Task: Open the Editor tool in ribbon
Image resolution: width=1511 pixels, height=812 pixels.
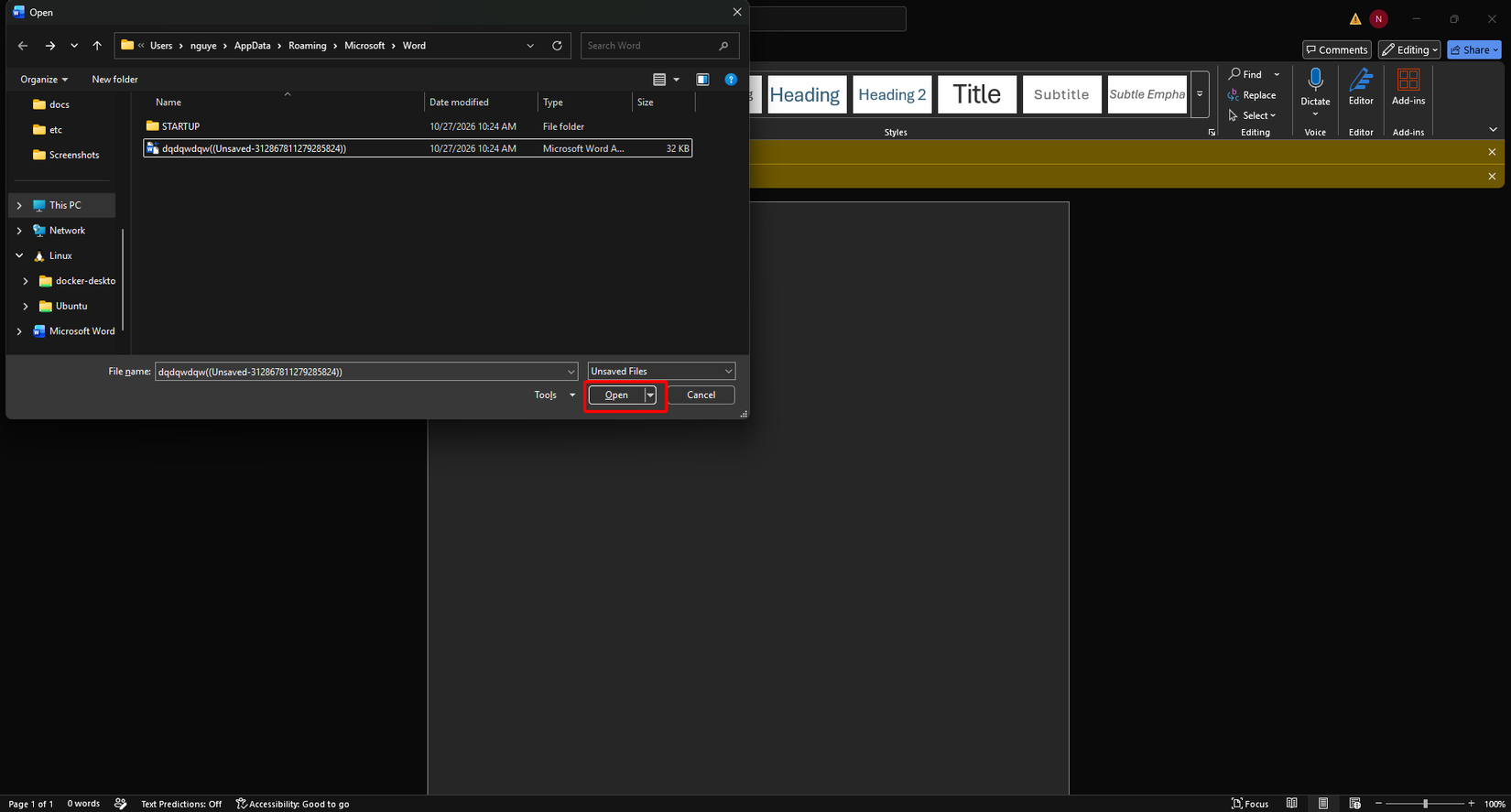Action: pyautogui.click(x=1361, y=89)
